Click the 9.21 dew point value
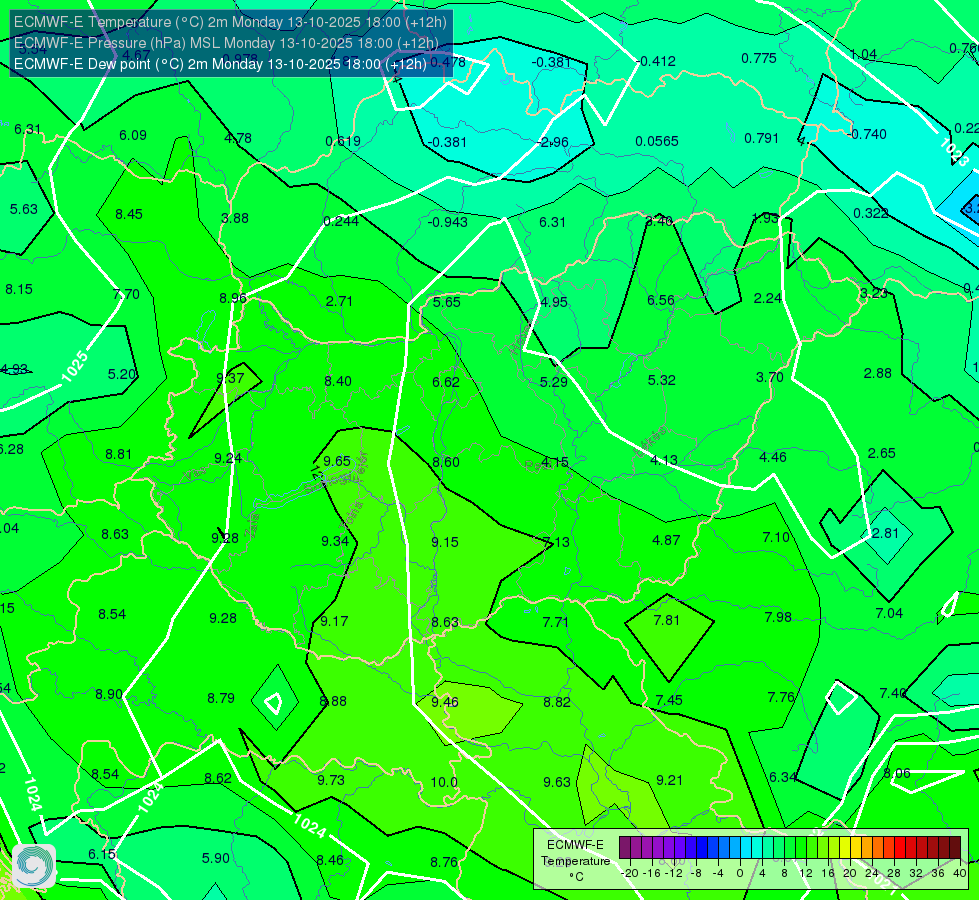 [669, 780]
